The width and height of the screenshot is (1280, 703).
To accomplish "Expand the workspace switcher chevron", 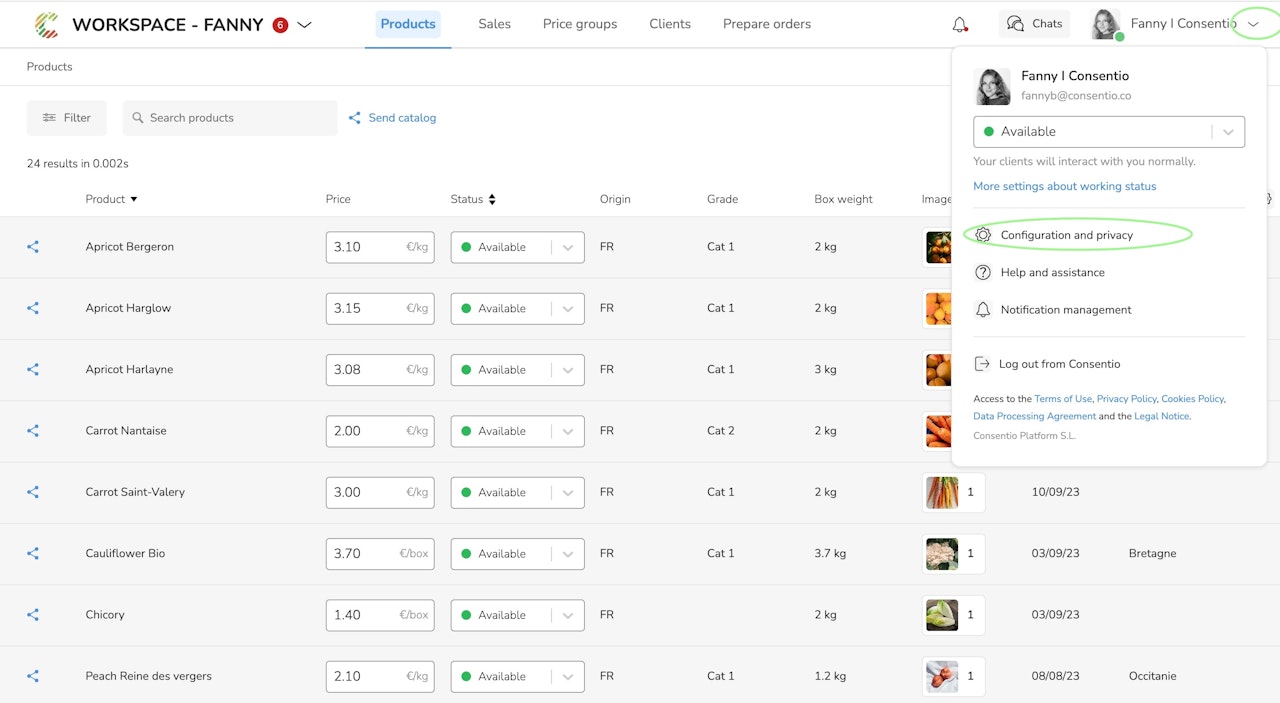I will point(305,25).
